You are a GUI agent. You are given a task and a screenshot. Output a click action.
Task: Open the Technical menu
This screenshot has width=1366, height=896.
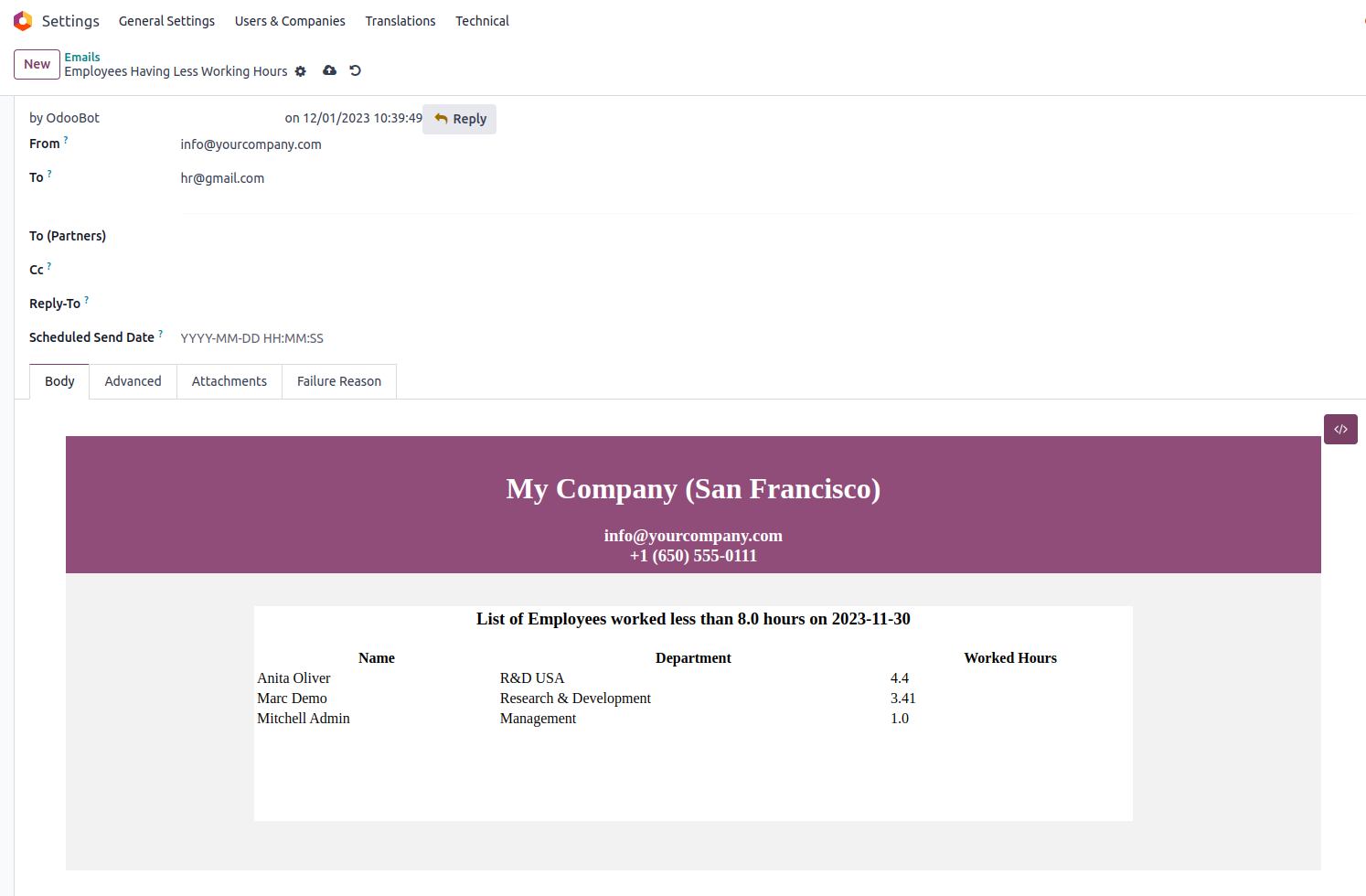pos(483,21)
